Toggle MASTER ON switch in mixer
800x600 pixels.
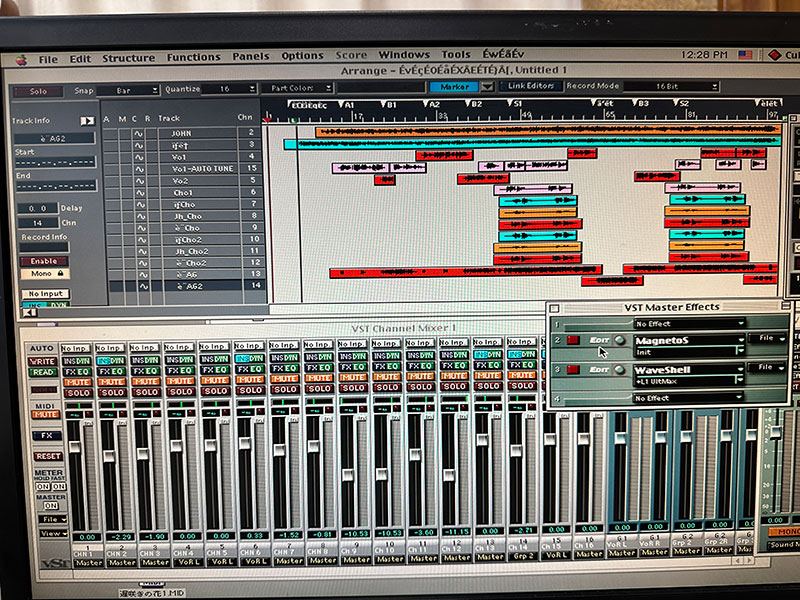(51, 506)
